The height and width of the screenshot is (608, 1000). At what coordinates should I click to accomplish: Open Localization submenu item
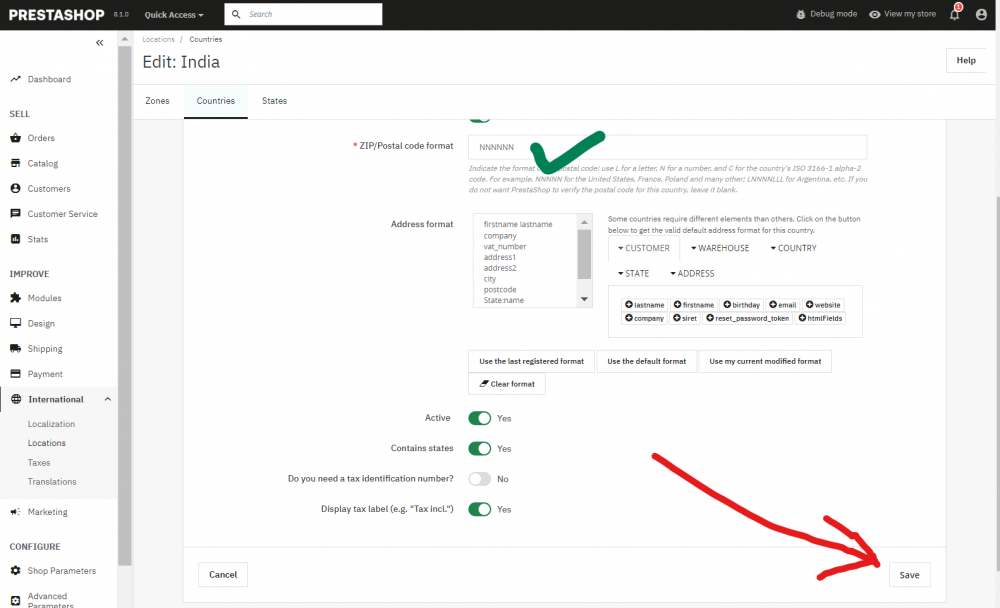coord(51,424)
